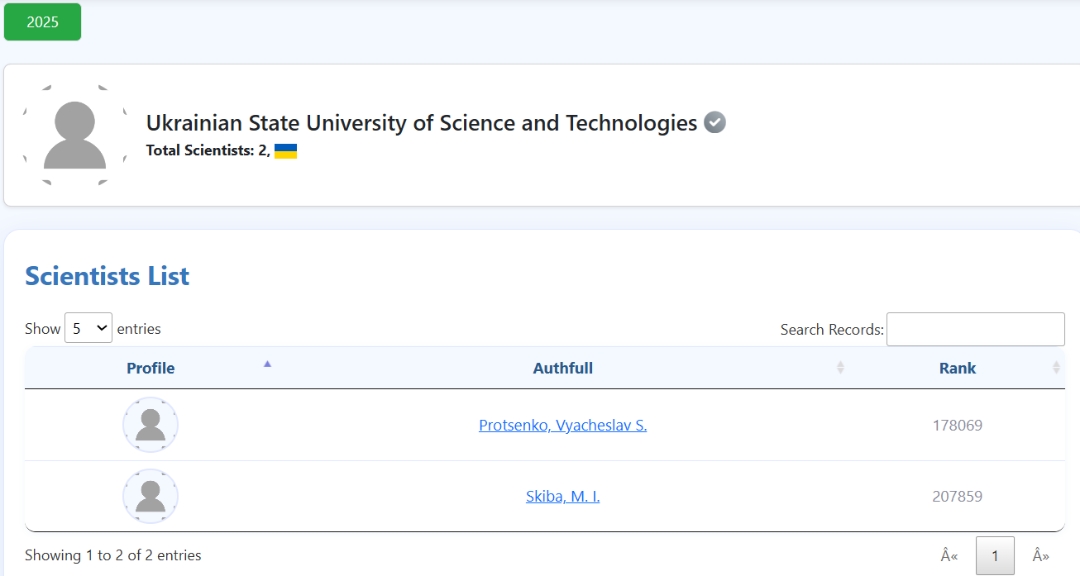Screen dimensions: 1080x576
Task: Click the 2025 year button
Action: pos(42,22)
